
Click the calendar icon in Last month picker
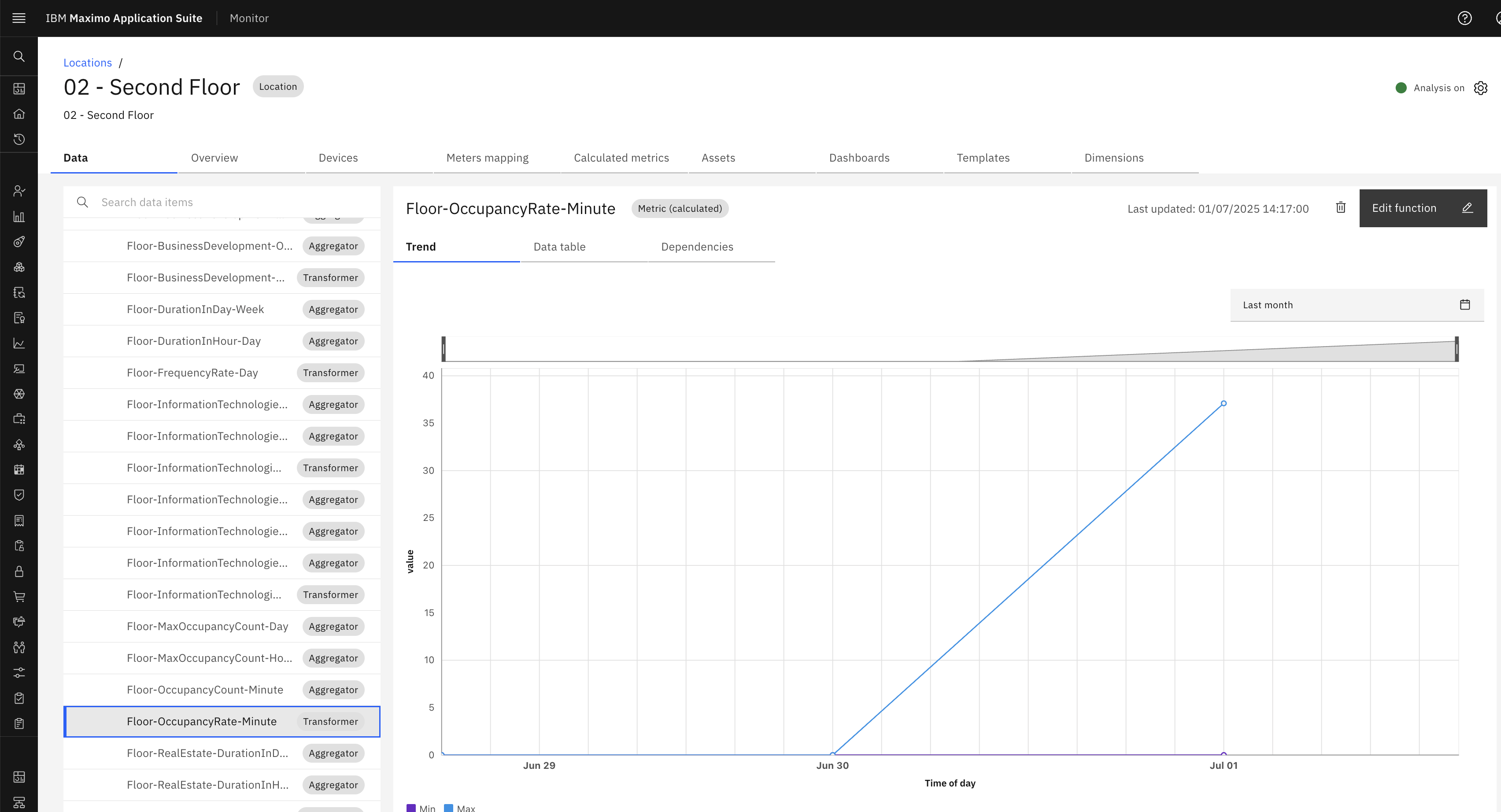click(x=1465, y=305)
